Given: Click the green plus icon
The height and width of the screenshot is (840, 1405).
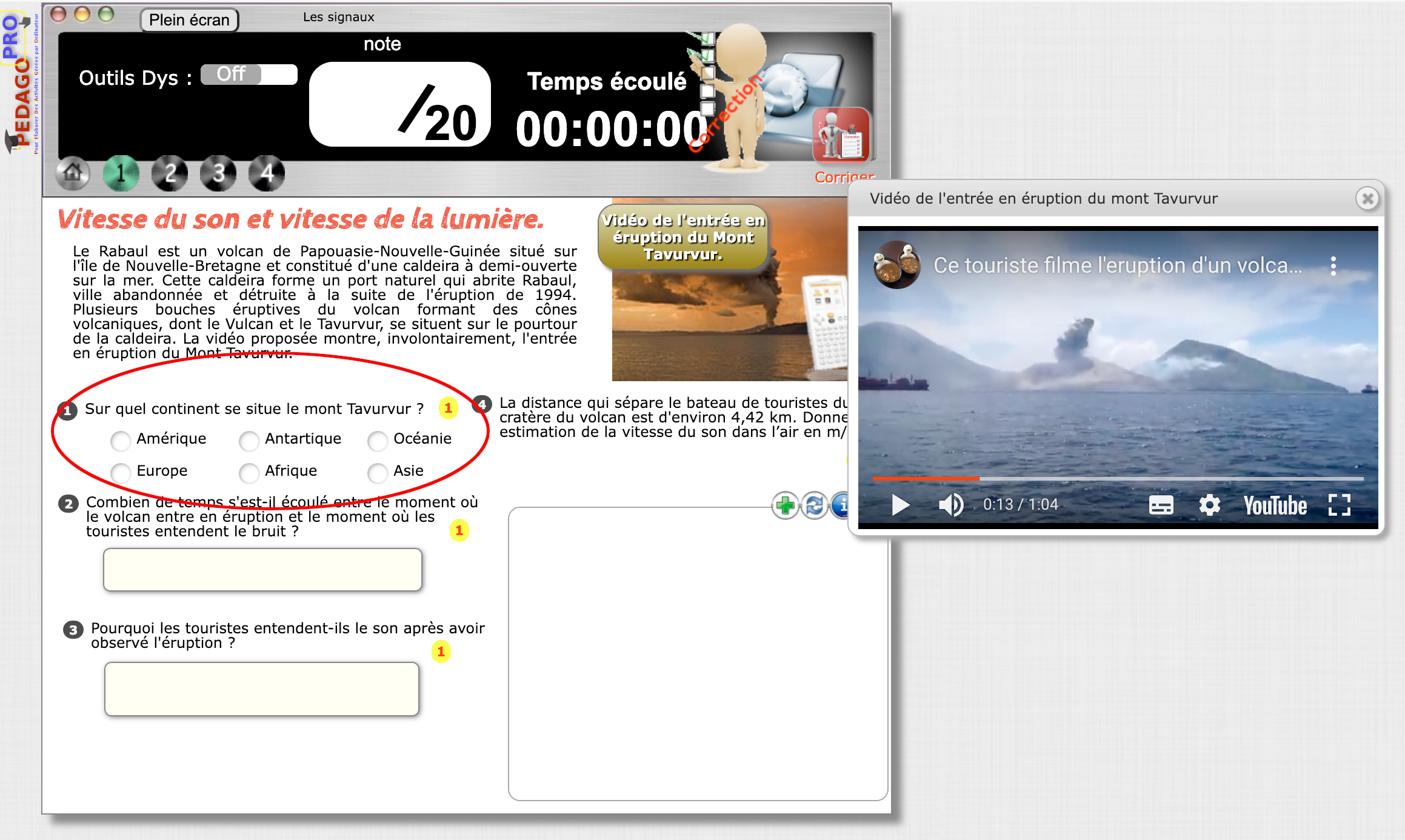Looking at the screenshot, I should [x=785, y=505].
